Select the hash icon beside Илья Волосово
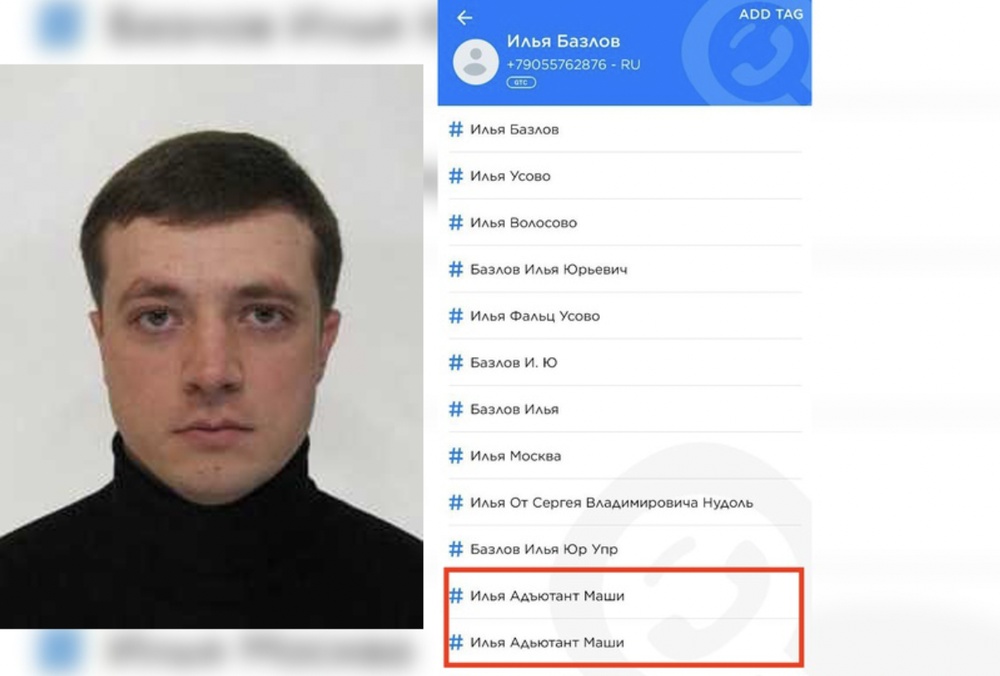Viewport: 1000px width, 676px height. click(x=455, y=223)
